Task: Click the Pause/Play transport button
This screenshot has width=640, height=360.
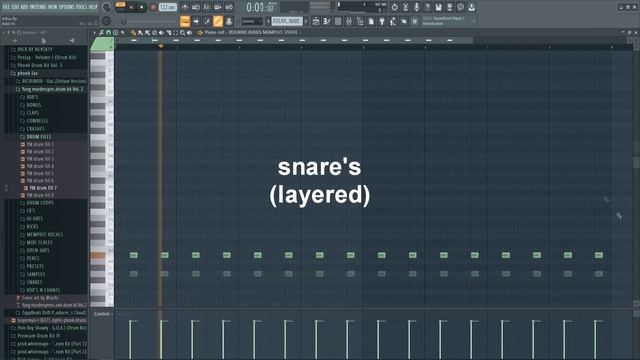Action: pos(131,7)
